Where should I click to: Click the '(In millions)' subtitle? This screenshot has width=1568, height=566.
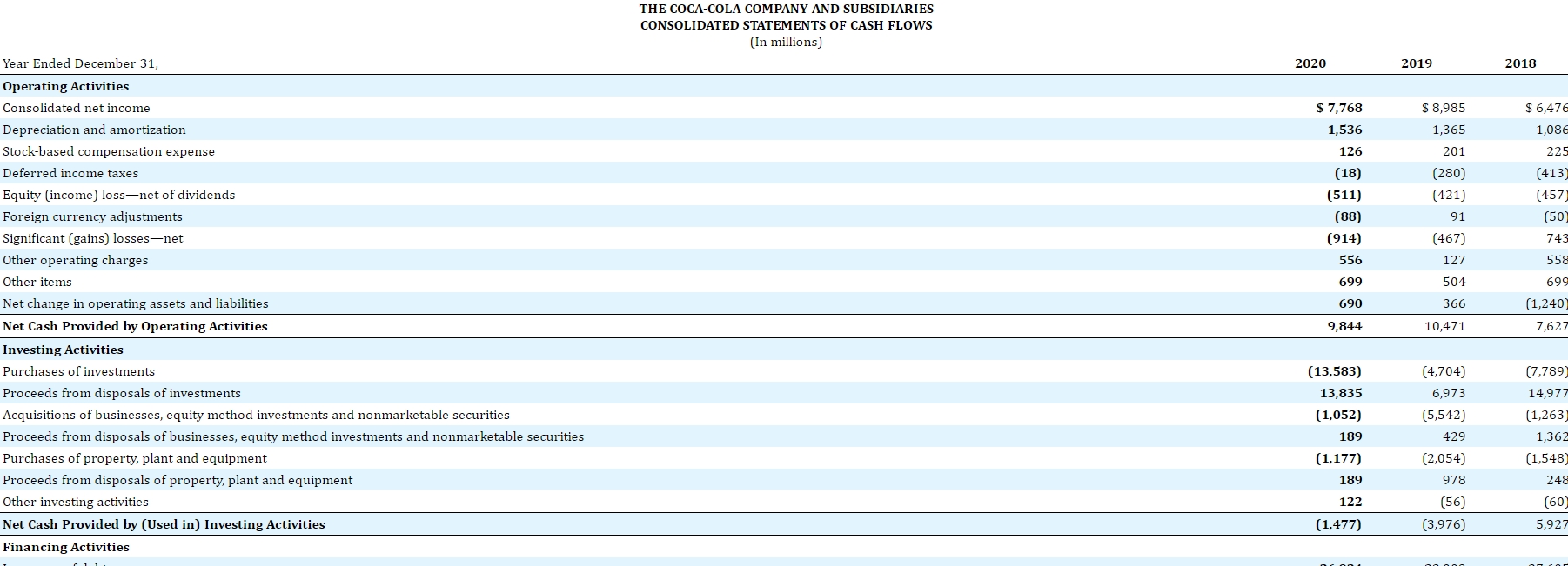(x=786, y=42)
